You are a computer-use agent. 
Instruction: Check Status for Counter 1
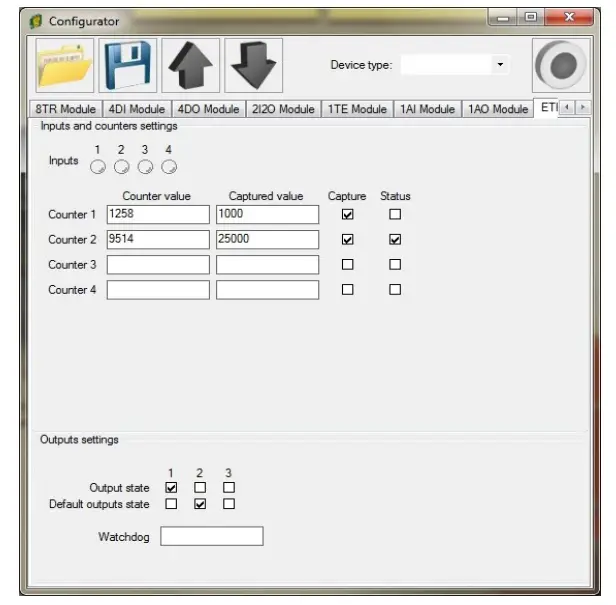tap(395, 214)
